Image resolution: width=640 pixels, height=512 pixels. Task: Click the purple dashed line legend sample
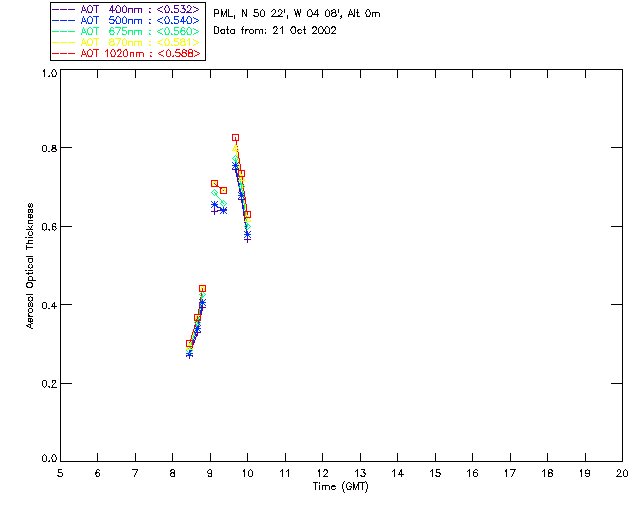[x=64, y=9]
